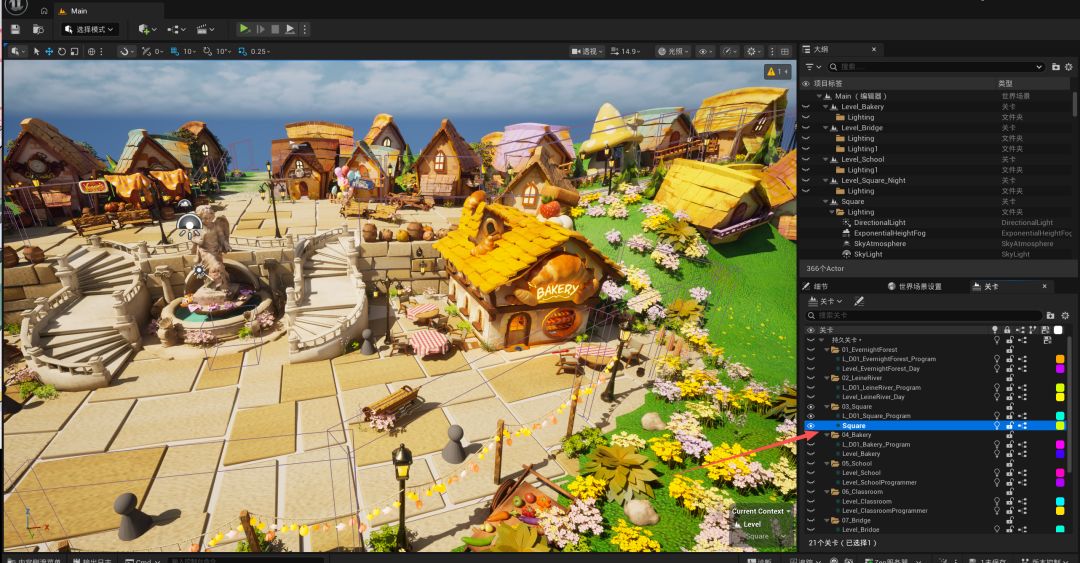The height and width of the screenshot is (563, 1080).
Task: Open the outliner filter dropdown
Action: tap(813, 67)
